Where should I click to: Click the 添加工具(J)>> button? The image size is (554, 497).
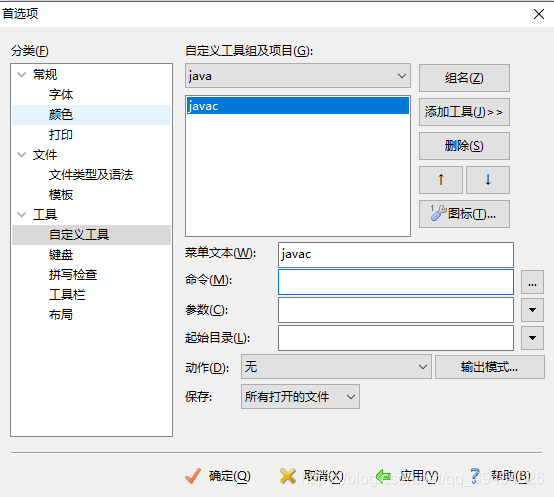(x=464, y=112)
